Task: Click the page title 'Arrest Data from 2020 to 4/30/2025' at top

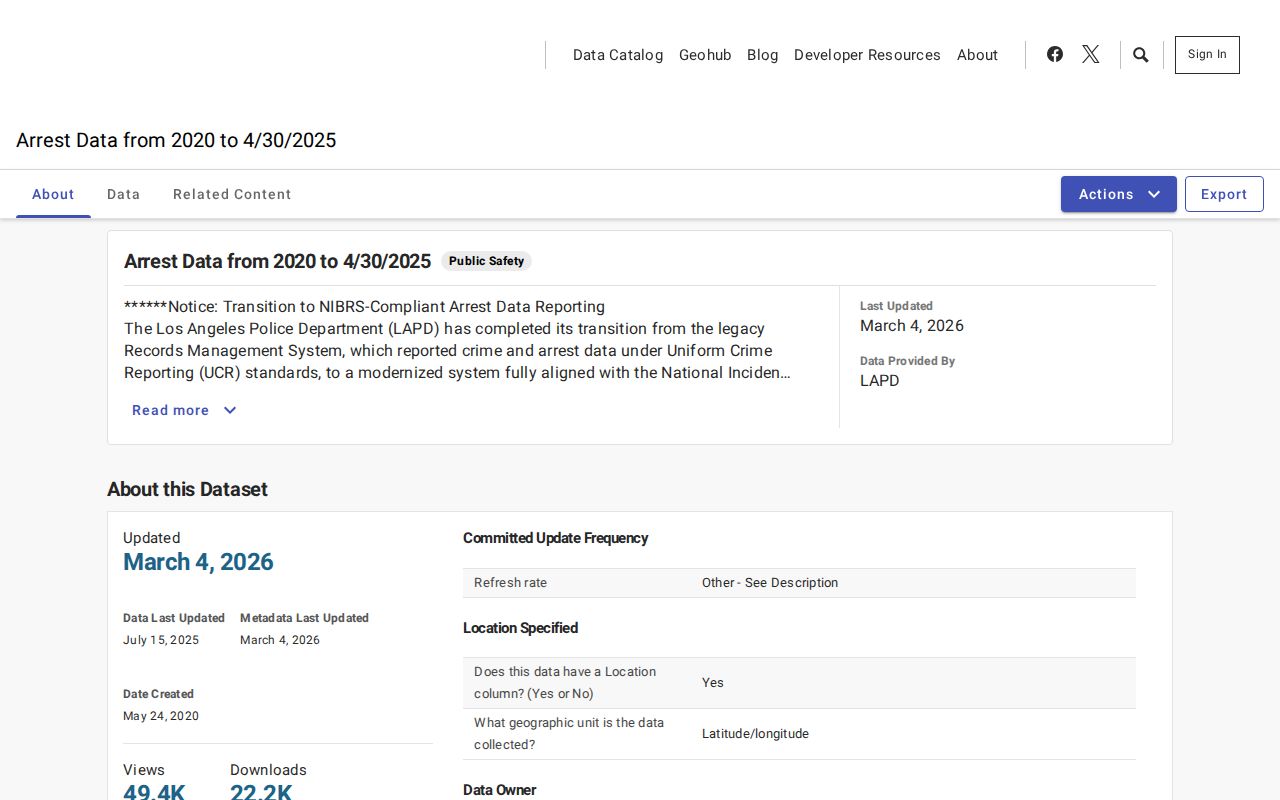Action: pos(176,140)
